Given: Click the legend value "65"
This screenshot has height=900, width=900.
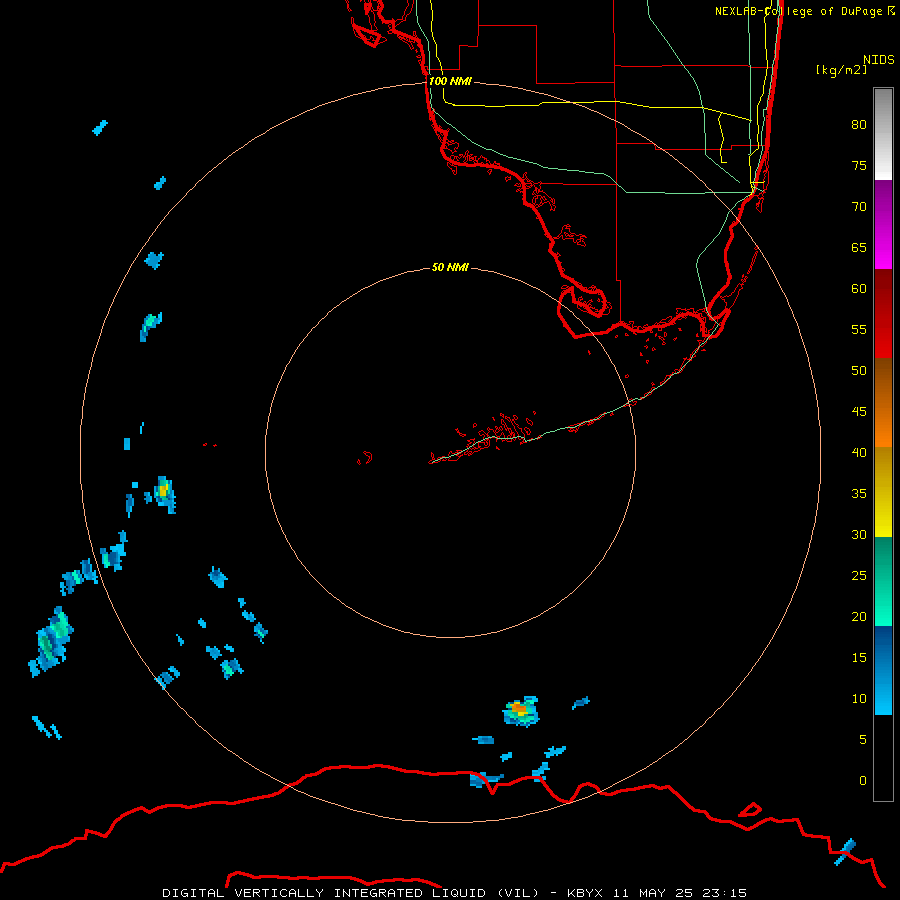Looking at the screenshot, I should pos(859,247).
